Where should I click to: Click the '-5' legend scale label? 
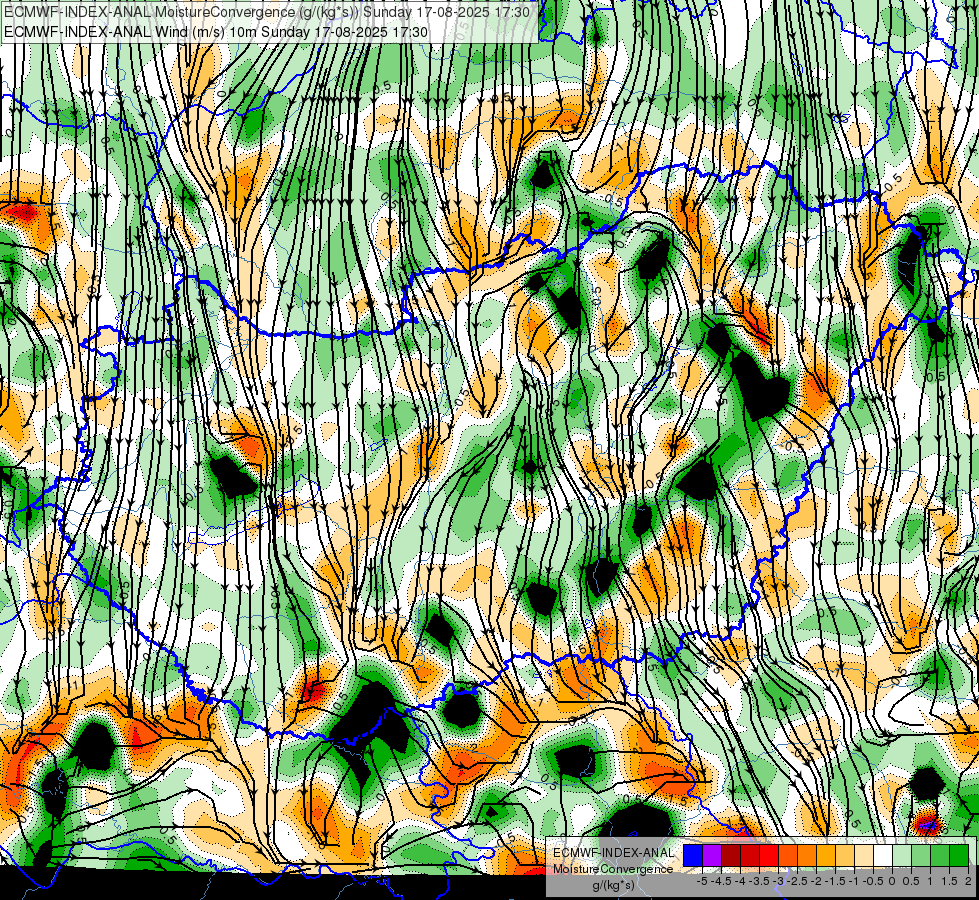703,881
